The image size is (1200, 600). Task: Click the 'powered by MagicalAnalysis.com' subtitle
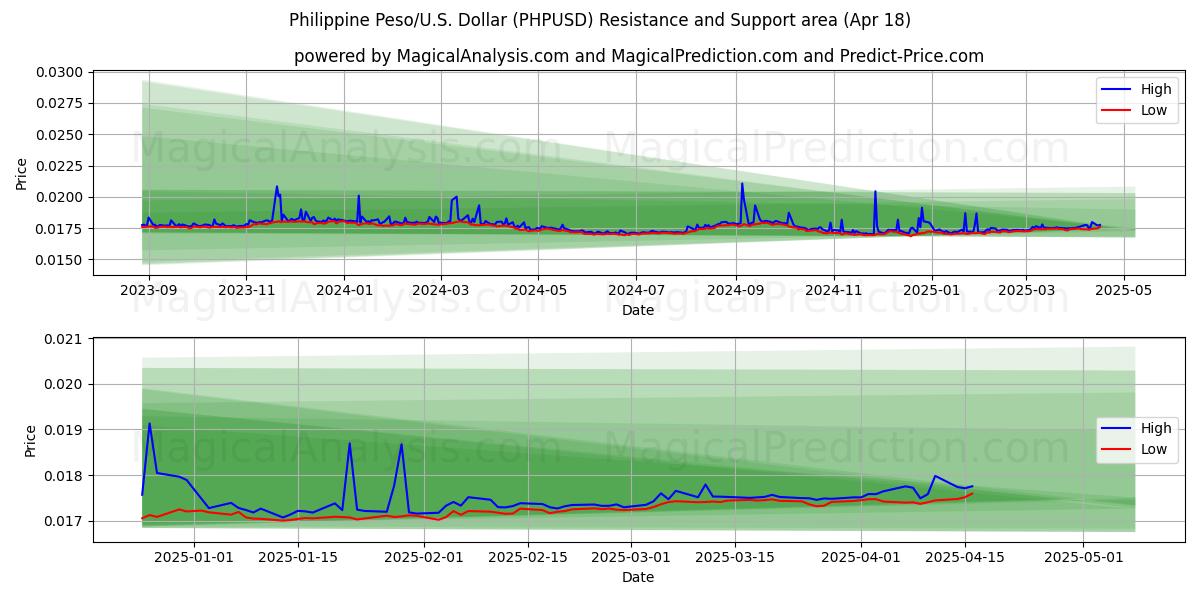click(639, 56)
